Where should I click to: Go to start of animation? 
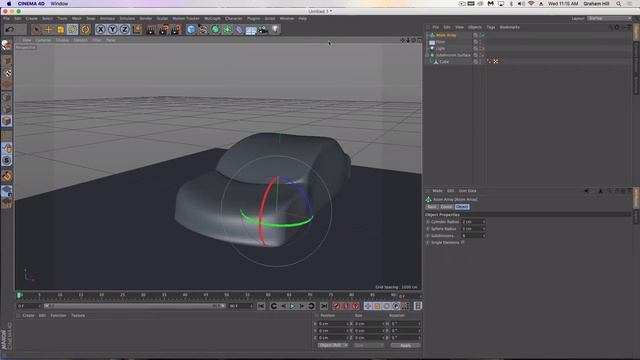pos(261,306)
